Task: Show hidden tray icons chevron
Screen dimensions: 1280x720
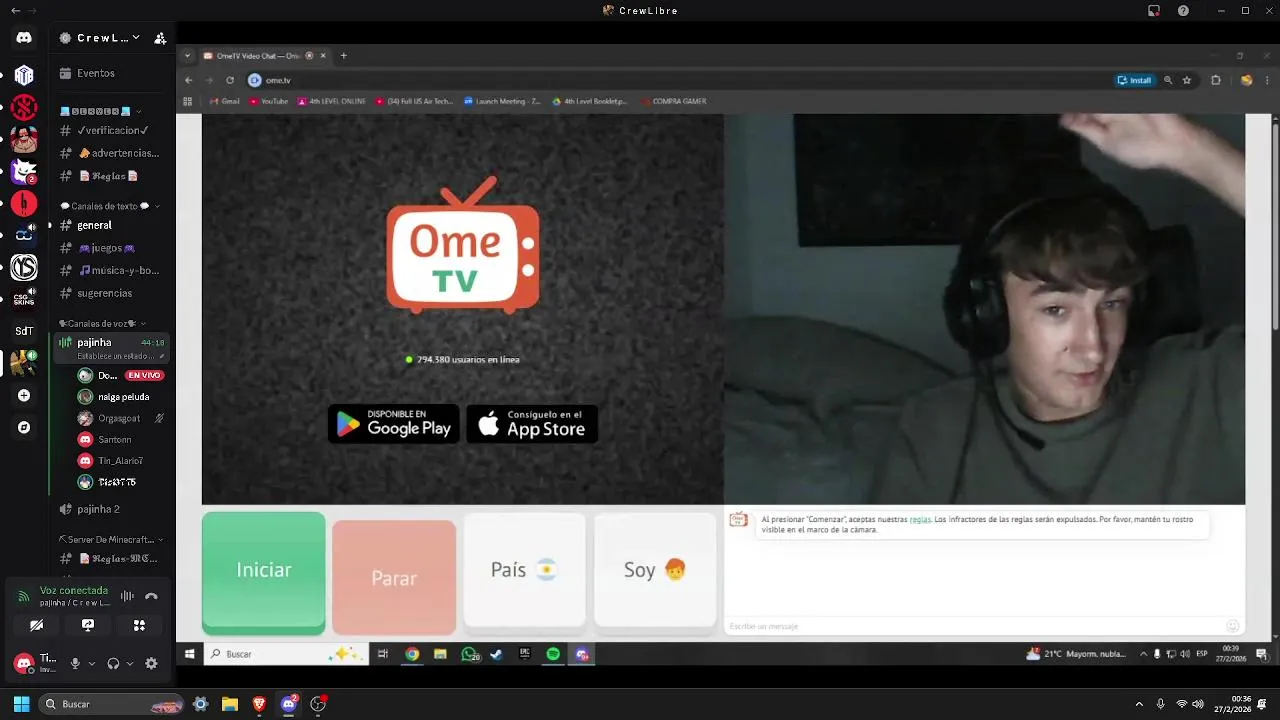Action: click(x=1139, y=704)
